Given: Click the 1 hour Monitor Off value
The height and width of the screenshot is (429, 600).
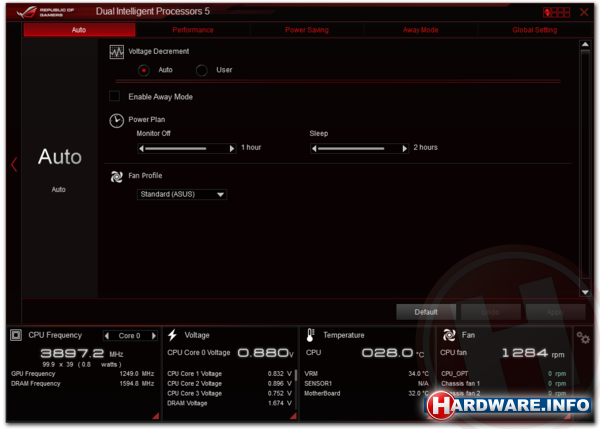Looking at the screenshot, I should (251, 148).
